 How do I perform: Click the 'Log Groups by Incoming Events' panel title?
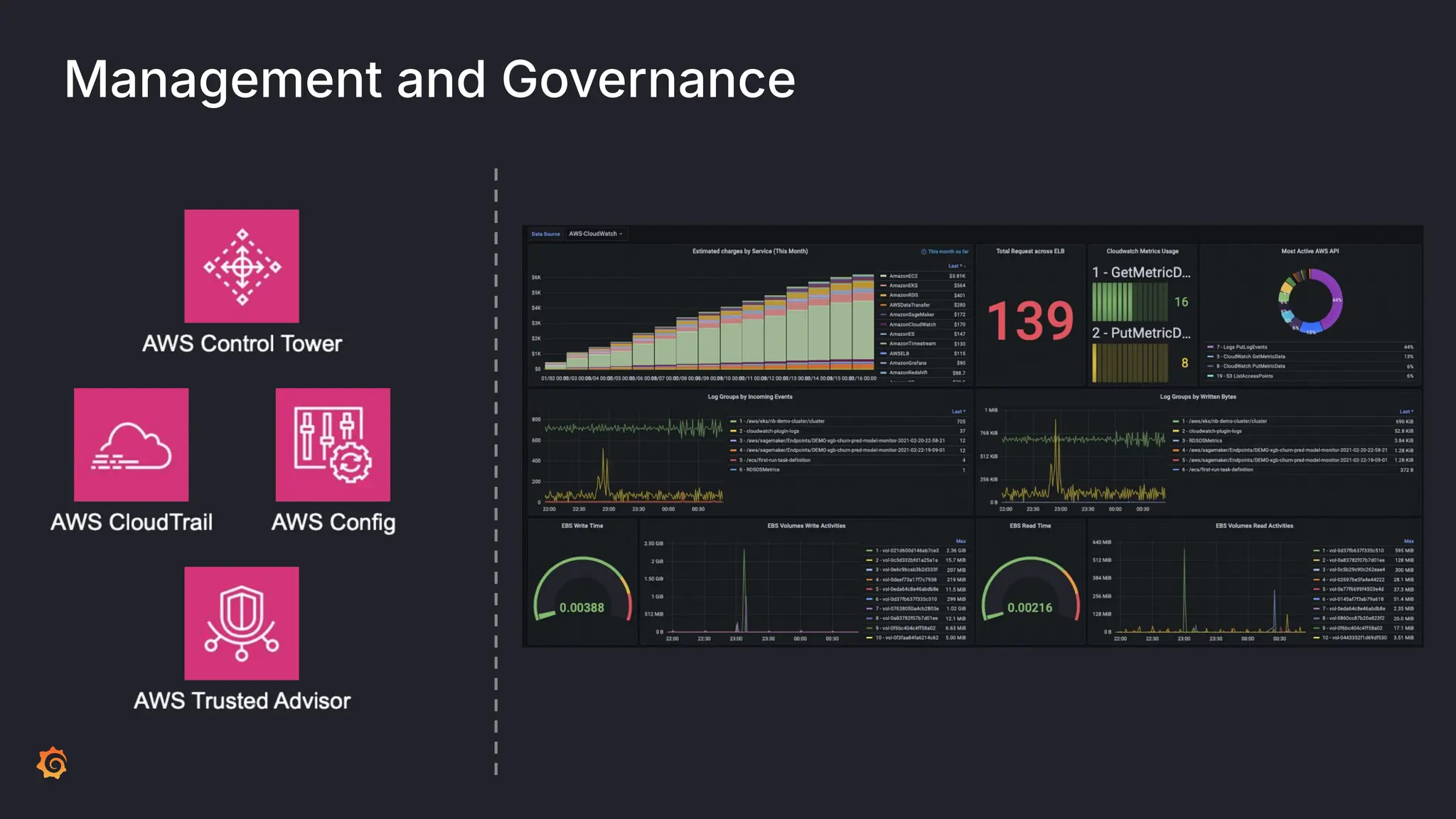pos(750,397)
